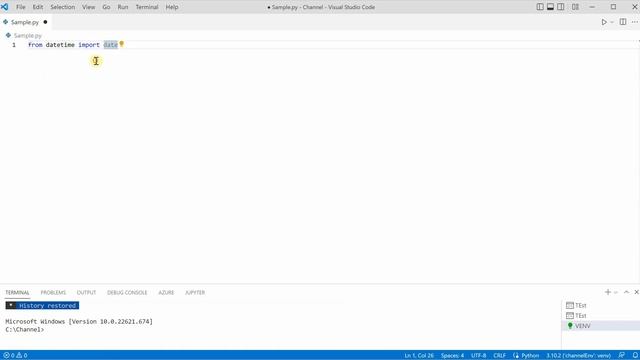
Task: Switch to the OUTPUT panel tab
Action: (x=87, y=293)
